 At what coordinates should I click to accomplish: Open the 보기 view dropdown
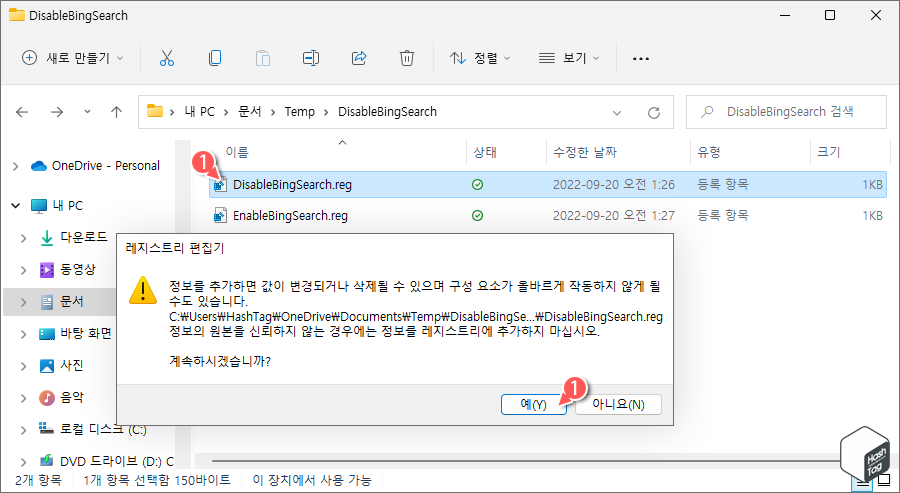tap(569, 58)
